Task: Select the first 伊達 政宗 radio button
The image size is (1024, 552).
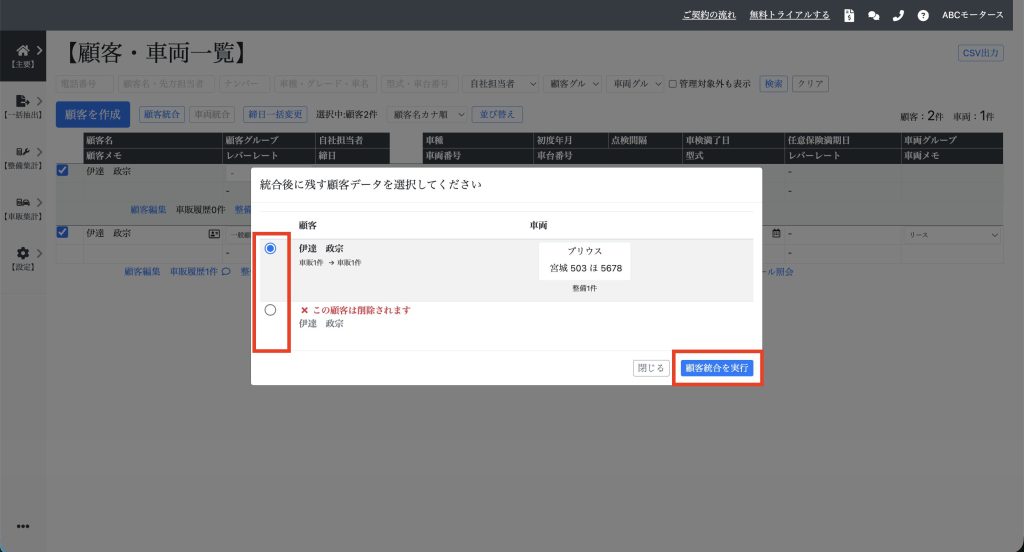Action: (x=270, y=249)
